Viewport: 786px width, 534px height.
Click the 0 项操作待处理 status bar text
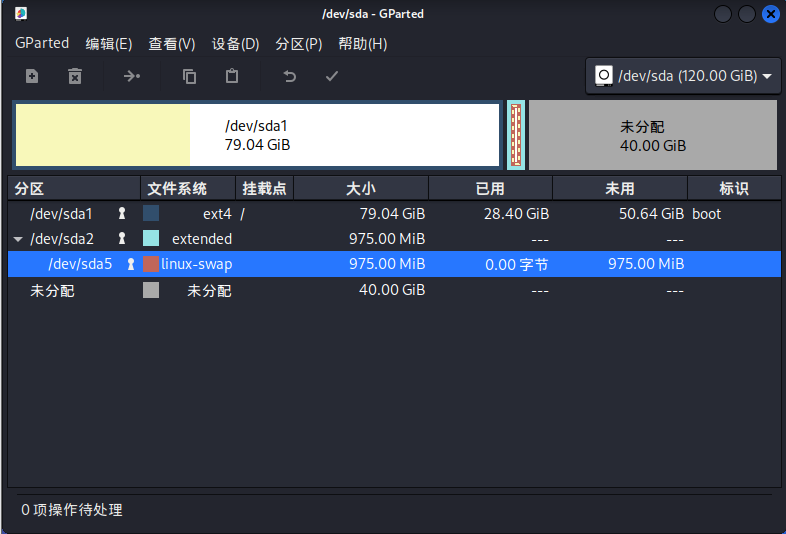(72, 510)
